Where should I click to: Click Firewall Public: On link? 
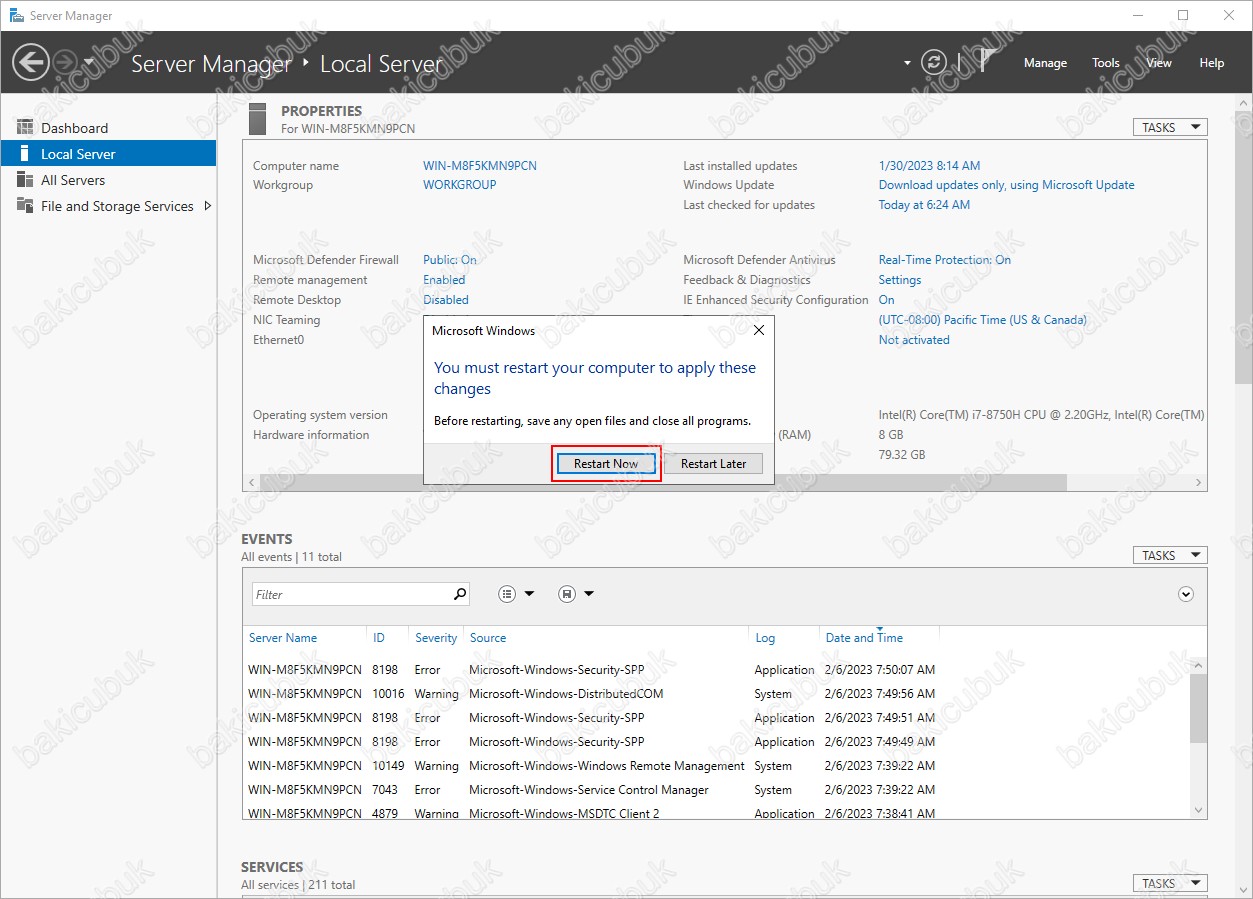(450, 260)
